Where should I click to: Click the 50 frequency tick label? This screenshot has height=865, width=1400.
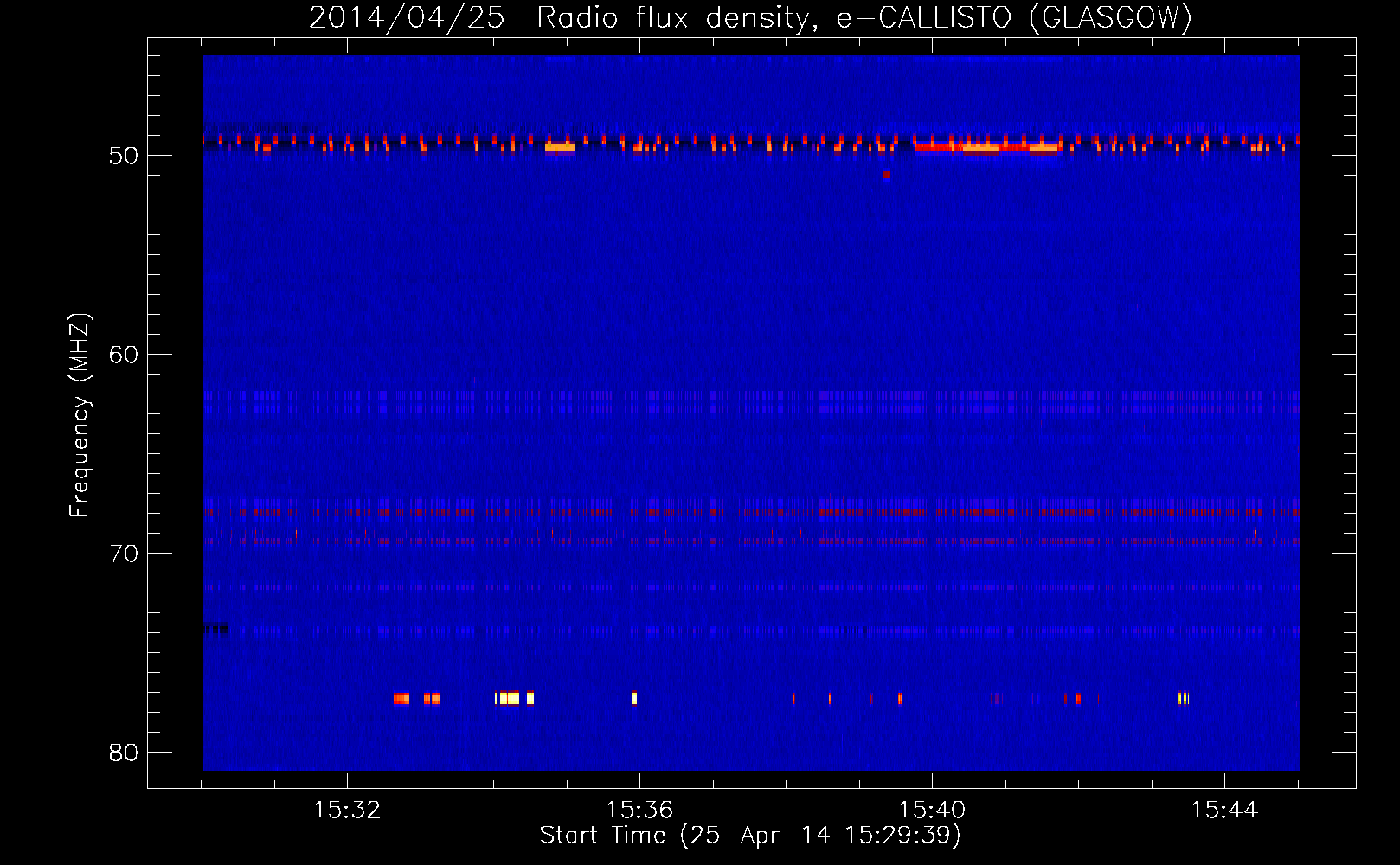click(124, 156)
